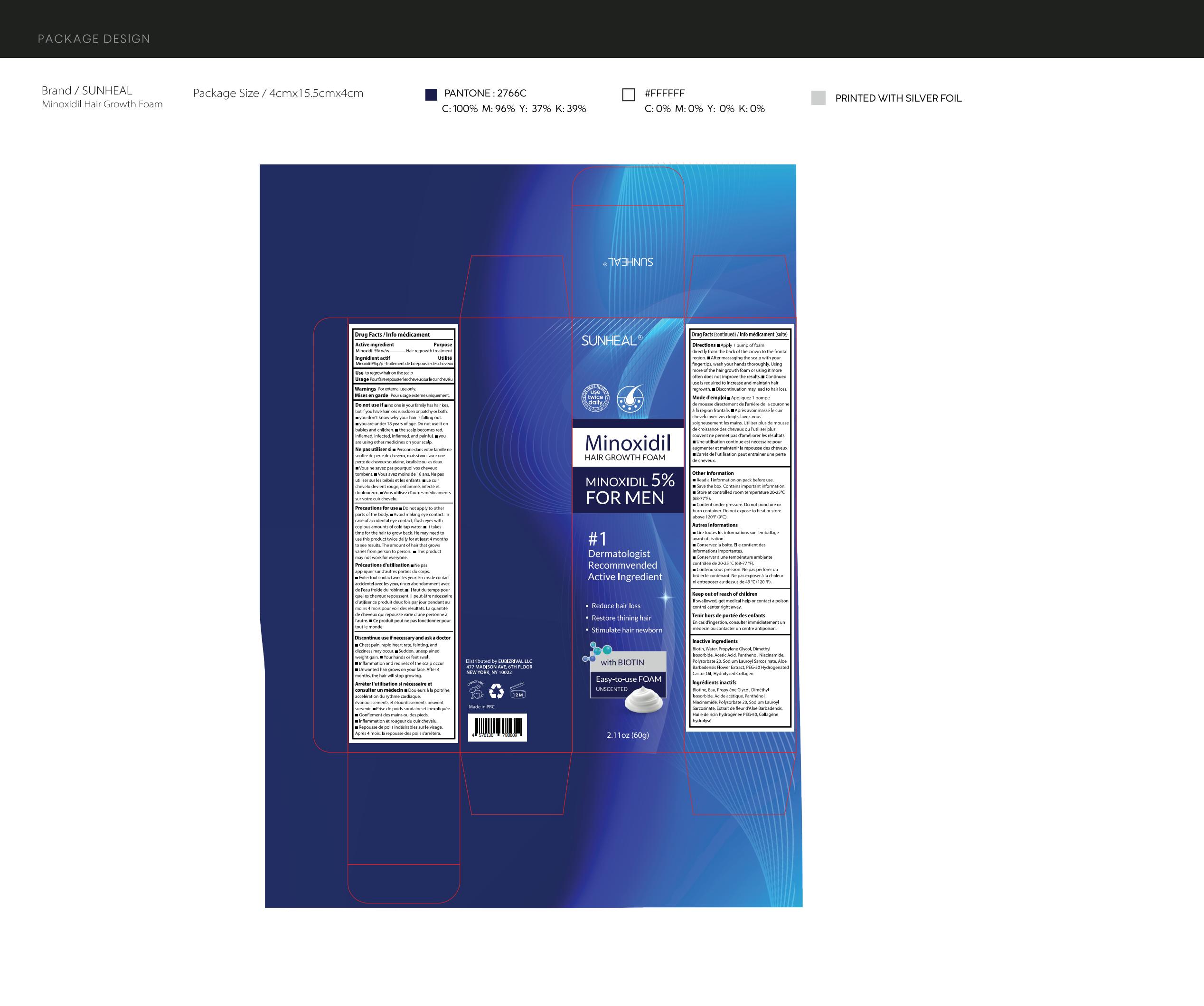This screenshot has width=1204, height=1006.
Task: Click the silver foil gray swatch
Action: [x=818, y=97]
